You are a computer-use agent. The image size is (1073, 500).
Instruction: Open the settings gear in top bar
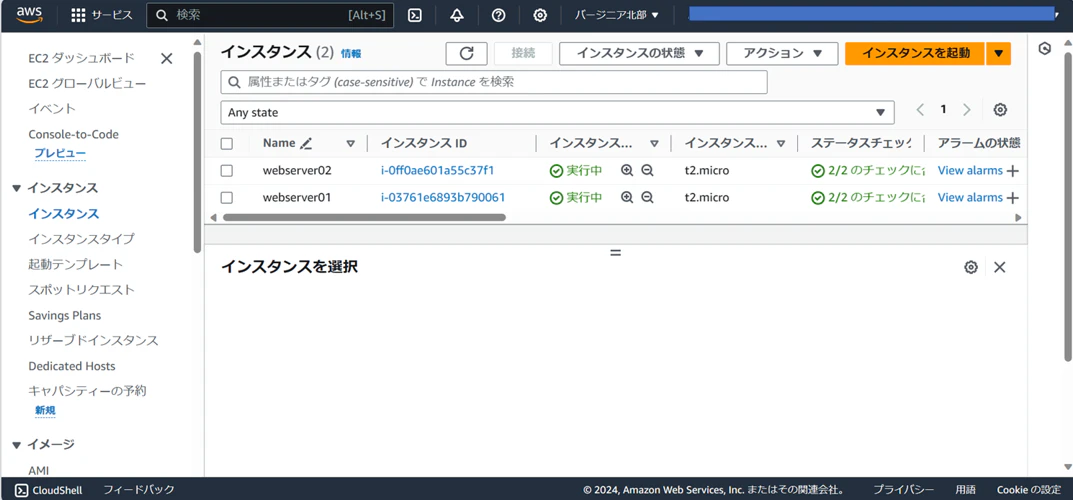(540, 15)
